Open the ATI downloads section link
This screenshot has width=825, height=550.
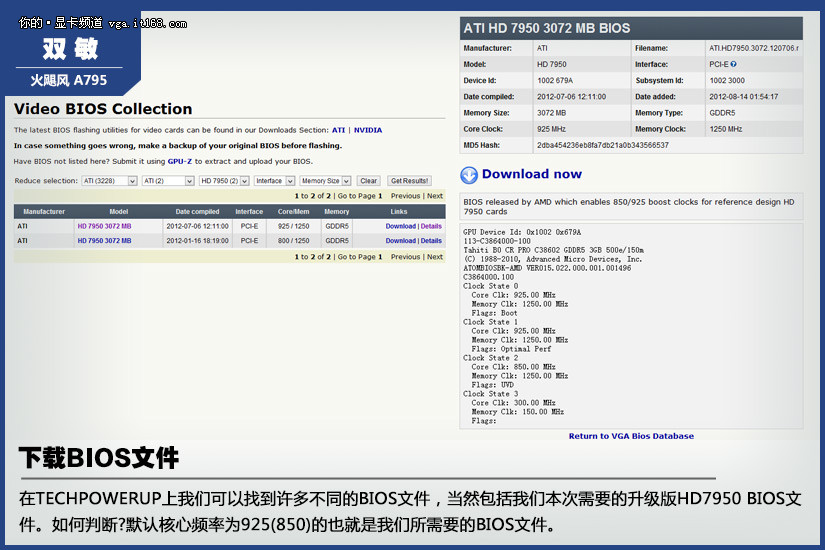pos(338,130)
